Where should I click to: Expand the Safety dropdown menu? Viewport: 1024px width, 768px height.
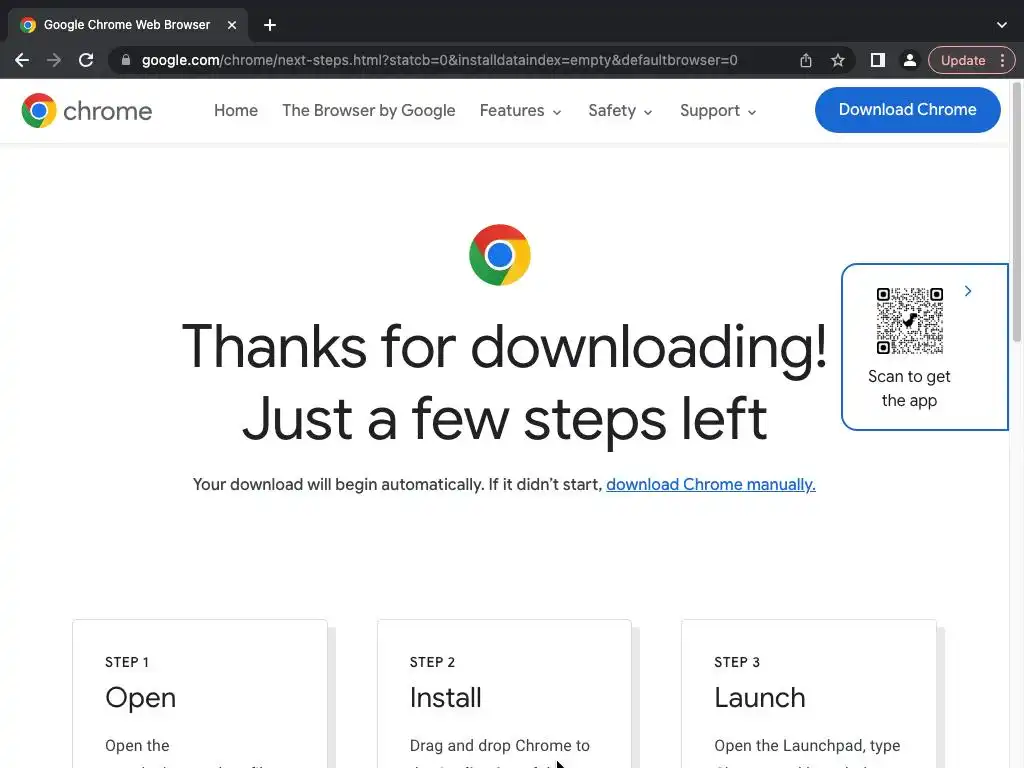pos(620,110)
